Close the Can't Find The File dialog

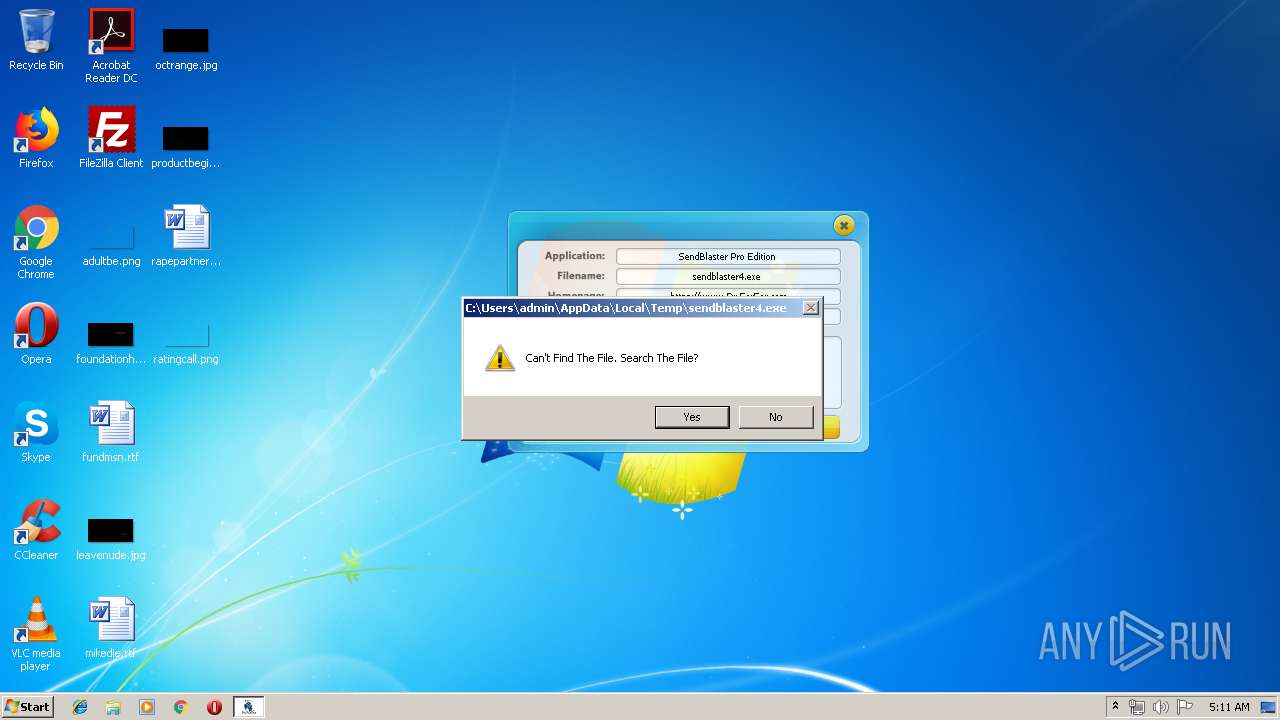[x=811, y=308]
